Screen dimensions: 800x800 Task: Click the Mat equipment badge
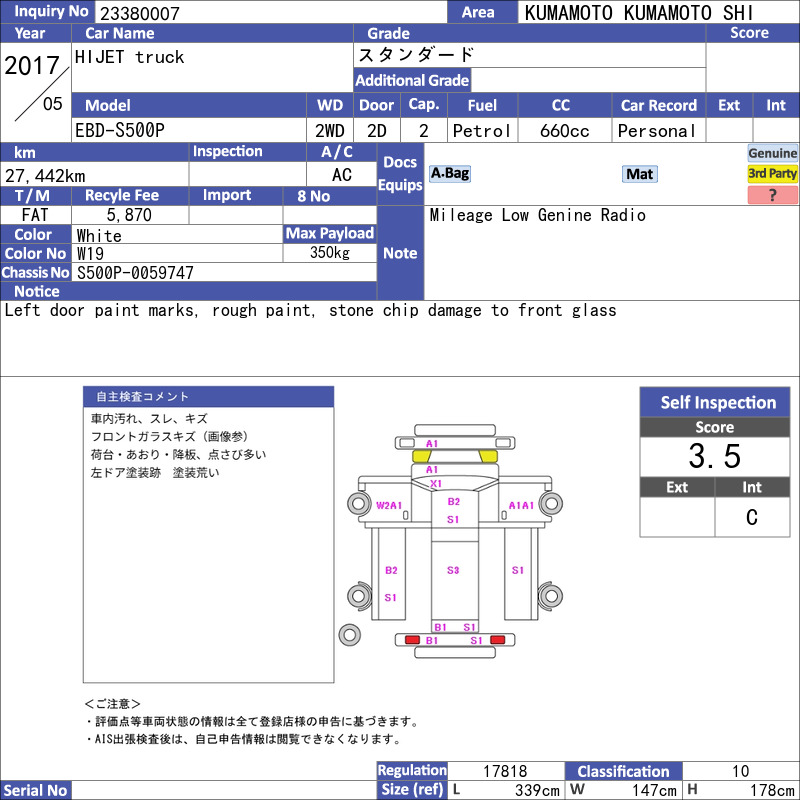point(639,174)
